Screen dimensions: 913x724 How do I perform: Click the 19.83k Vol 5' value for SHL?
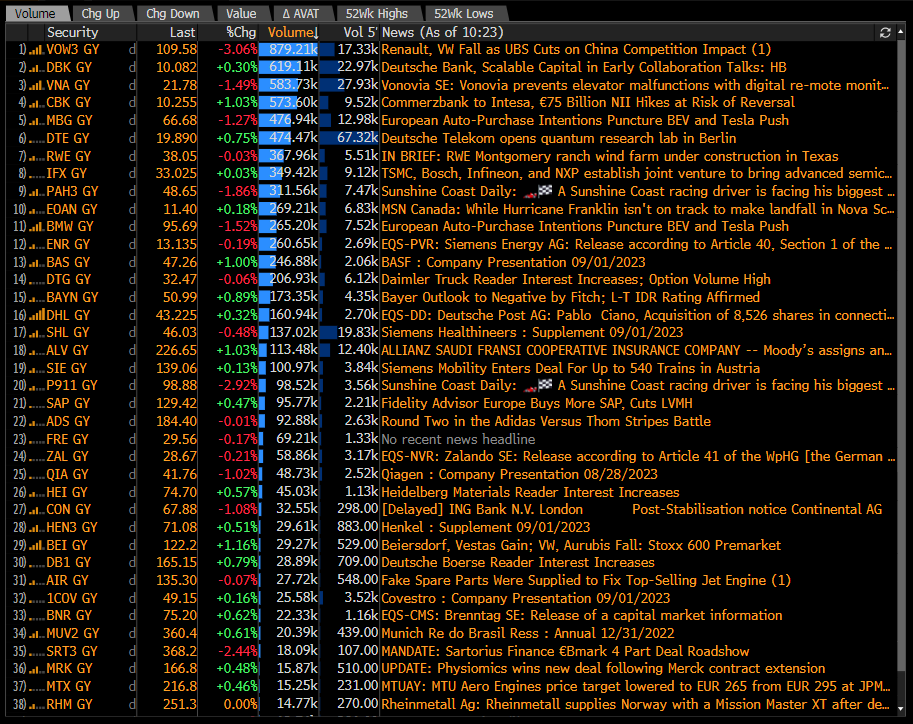coord(358,333)
